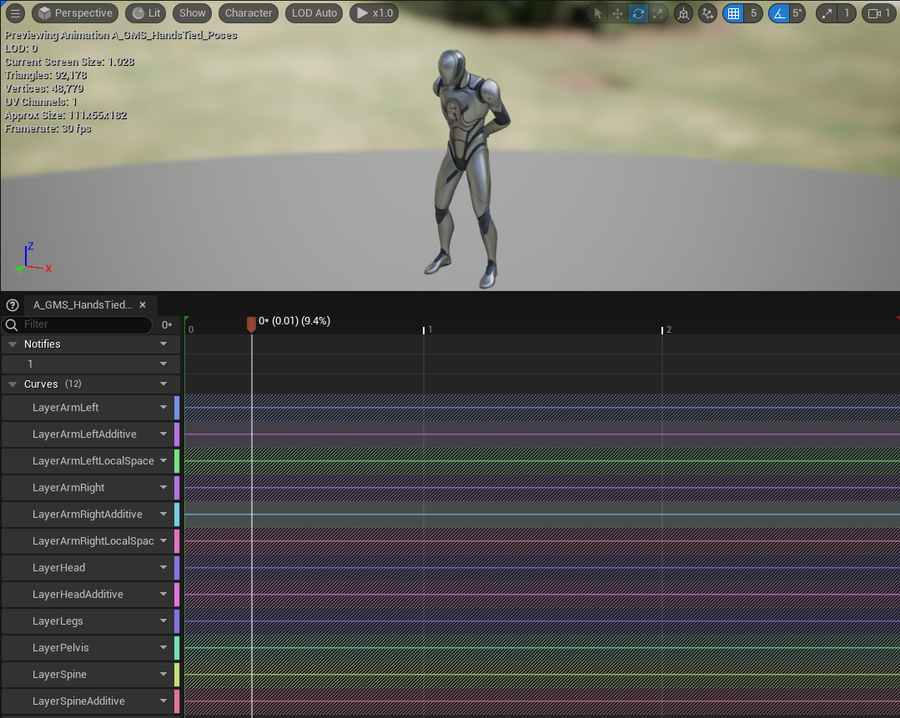The image size is (900, 718).
Task: Select the LayerArmRightAdditive curve row
Action: (91, 514)
